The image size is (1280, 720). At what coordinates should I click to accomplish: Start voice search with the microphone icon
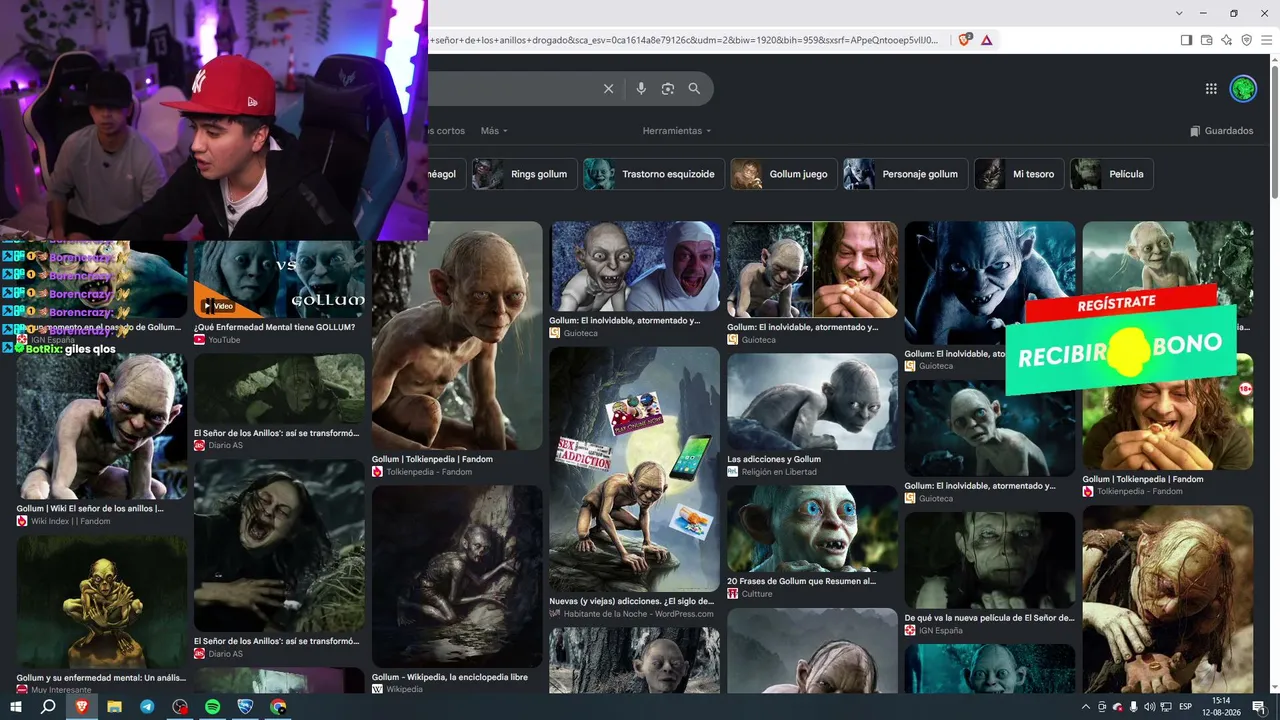point(641,89)
